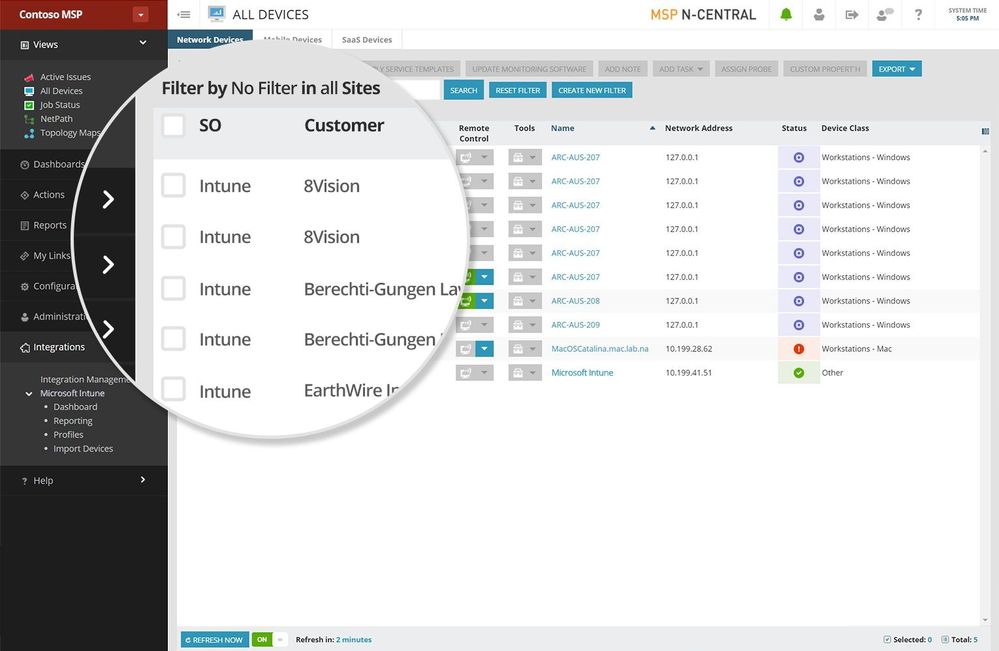This screenshot has width=999, height=651.
Task: Open Active Issues in Views
Action: tap(65, 76)
